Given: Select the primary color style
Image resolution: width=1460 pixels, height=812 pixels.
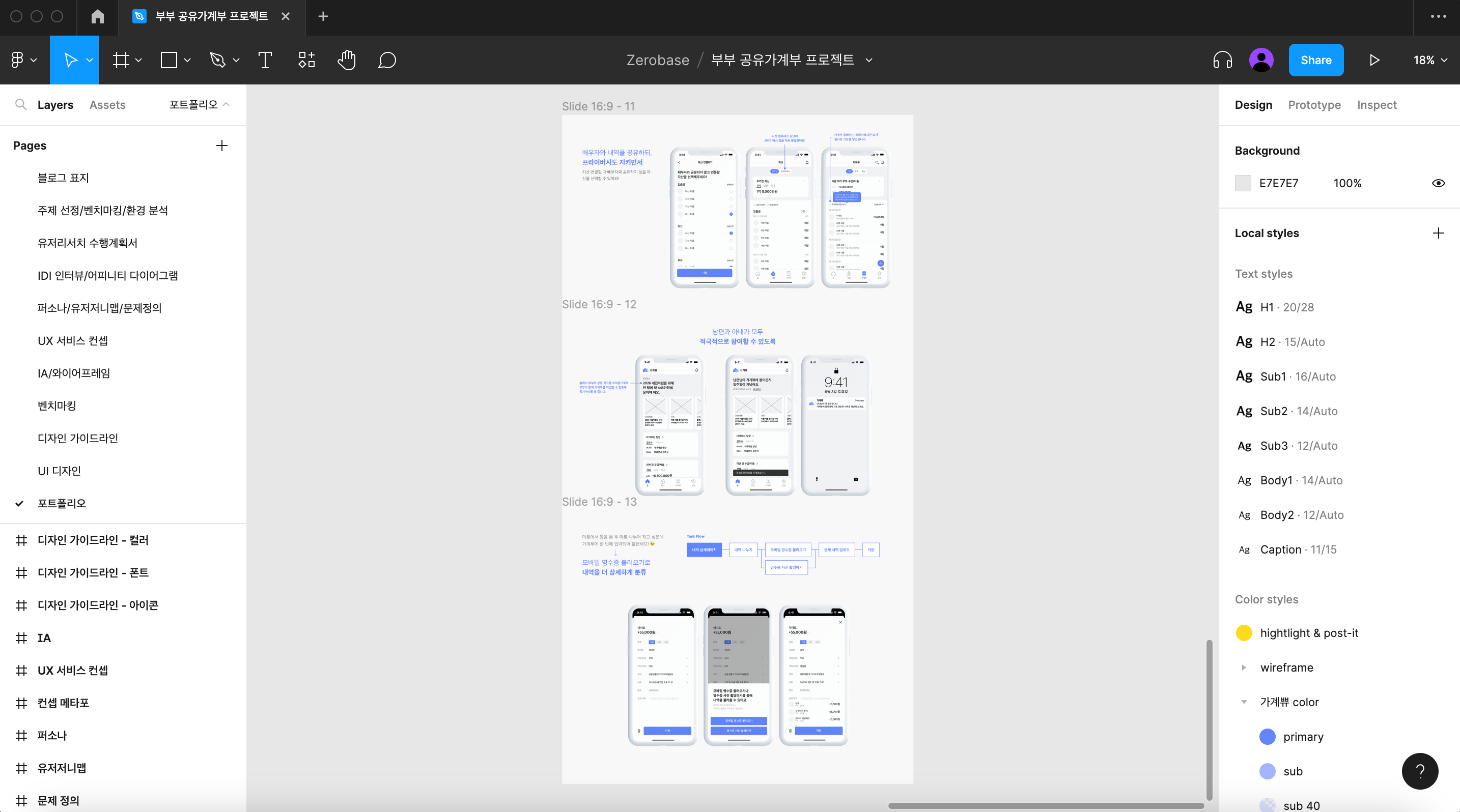Looking at the screenshot, I should [x=1292, y=737].
